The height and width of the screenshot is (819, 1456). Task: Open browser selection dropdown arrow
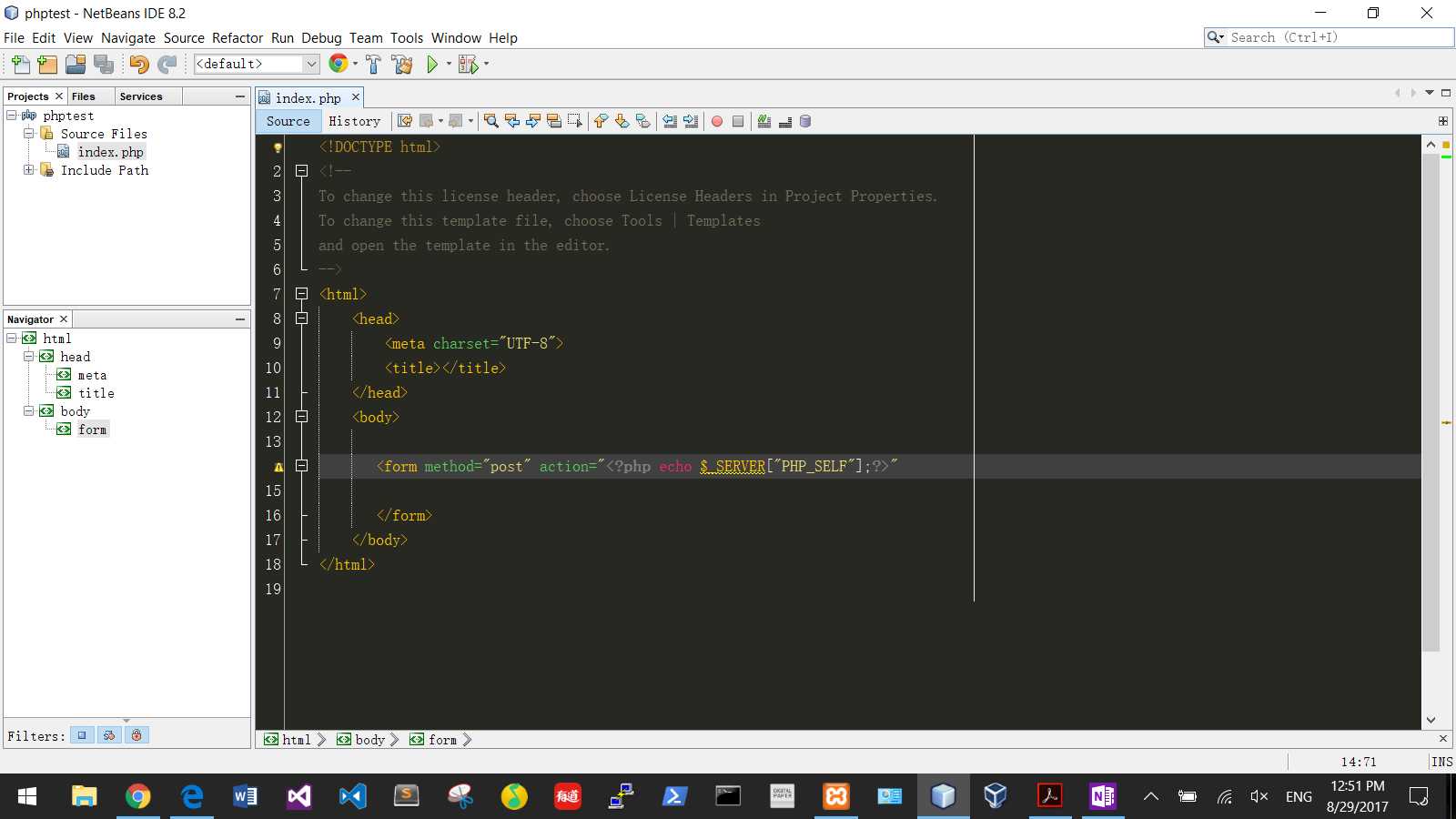pyautogui.click(x=355, y=64)
